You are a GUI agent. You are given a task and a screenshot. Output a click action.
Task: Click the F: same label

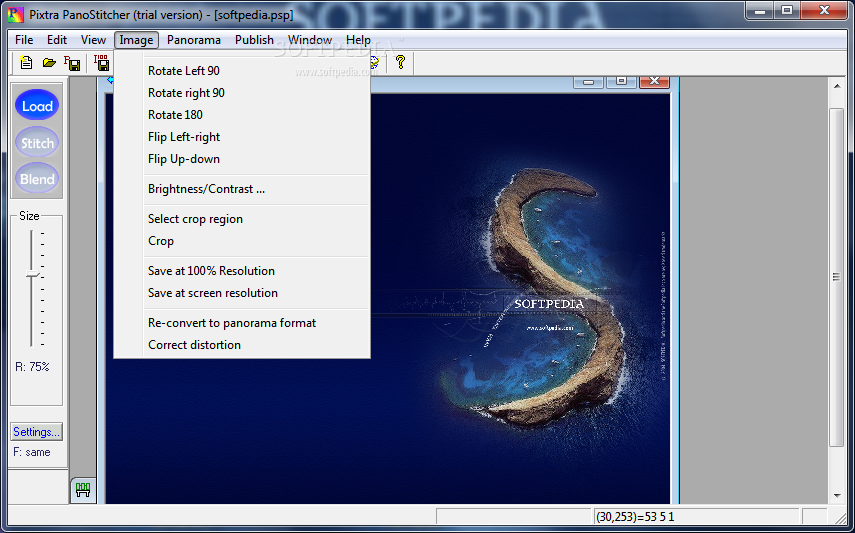32,452
